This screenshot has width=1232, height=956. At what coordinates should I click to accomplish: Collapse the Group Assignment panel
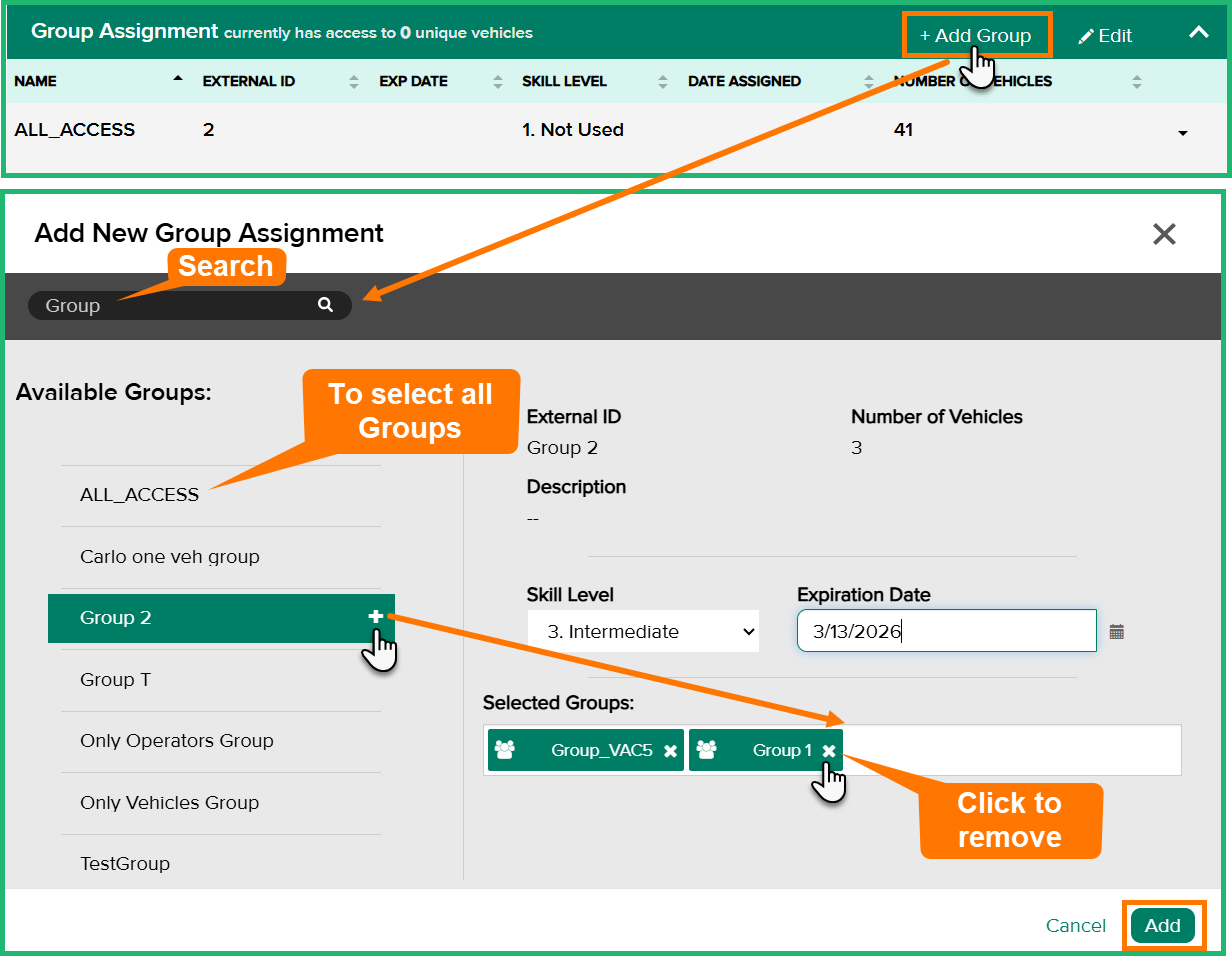pyautogui.click(x=1198, y=33)
